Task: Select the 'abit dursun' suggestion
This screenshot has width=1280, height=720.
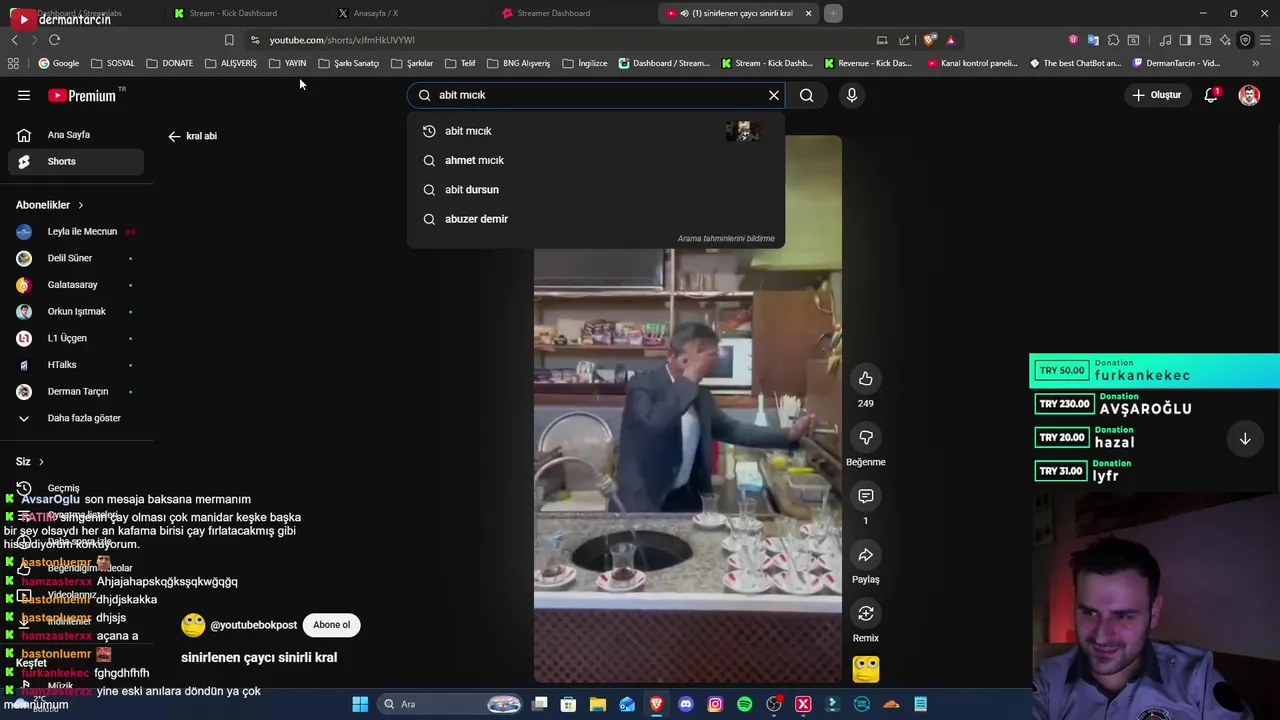Action: (x=596, y=190)
